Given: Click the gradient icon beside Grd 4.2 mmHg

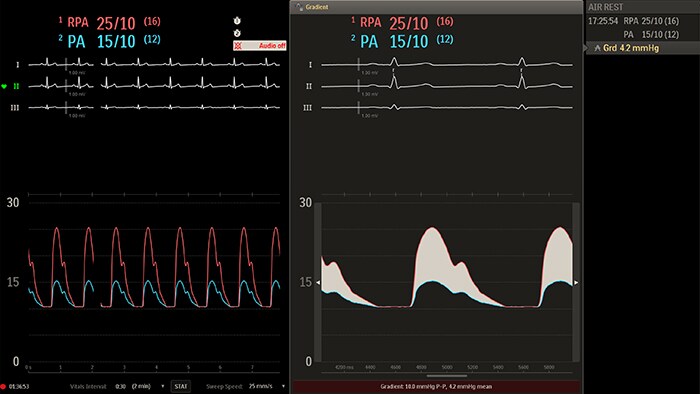Looking at the screenshot, I should tap(597, 48).
